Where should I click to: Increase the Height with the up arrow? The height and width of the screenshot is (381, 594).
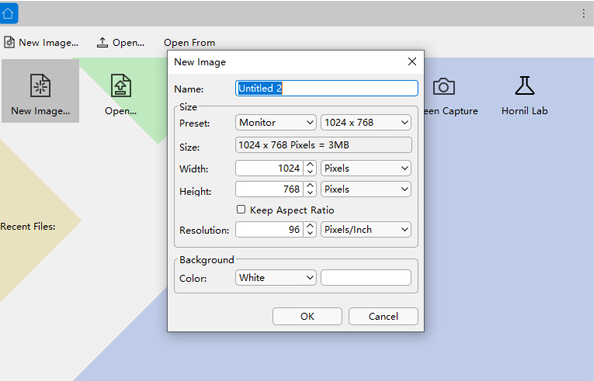[310, 185]
